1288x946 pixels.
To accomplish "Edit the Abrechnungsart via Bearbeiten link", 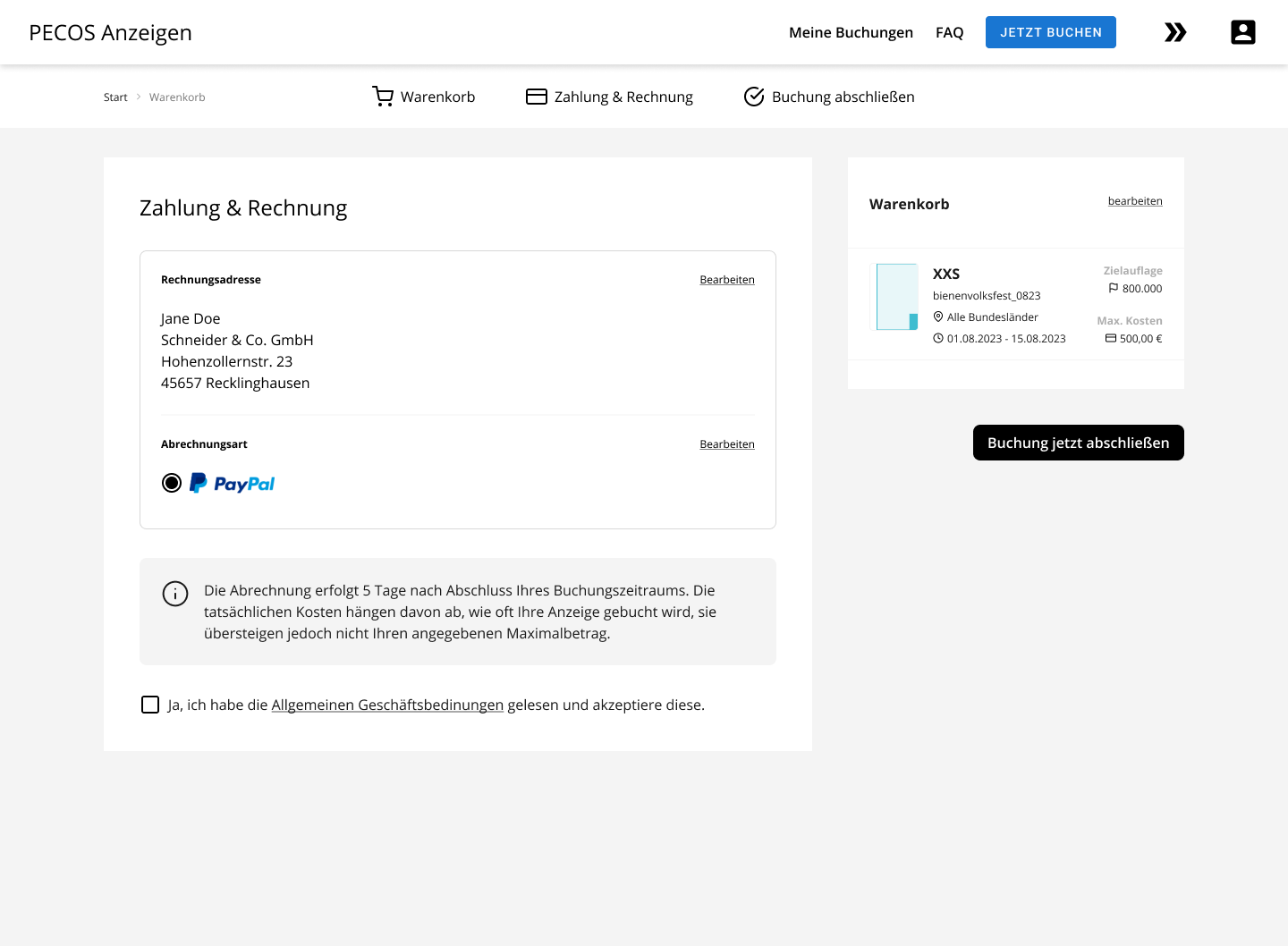I will pyautogui.click(x=727, y=444).
